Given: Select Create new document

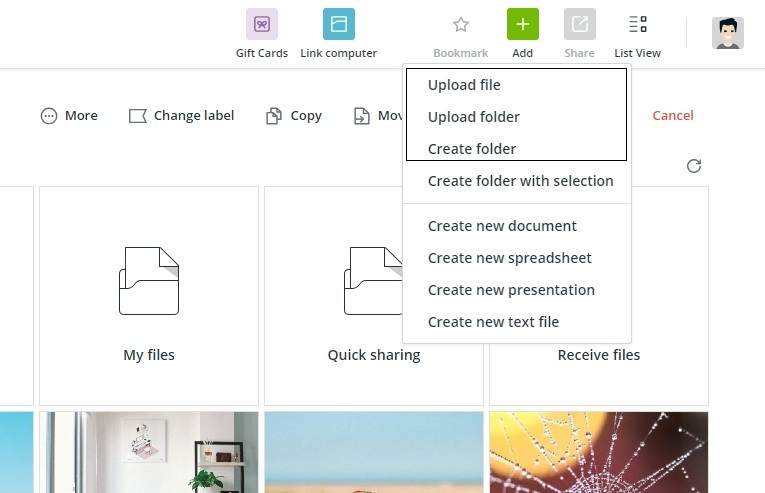Looking at the screenshot, I should pyautogui.click(x=517, y=226).
